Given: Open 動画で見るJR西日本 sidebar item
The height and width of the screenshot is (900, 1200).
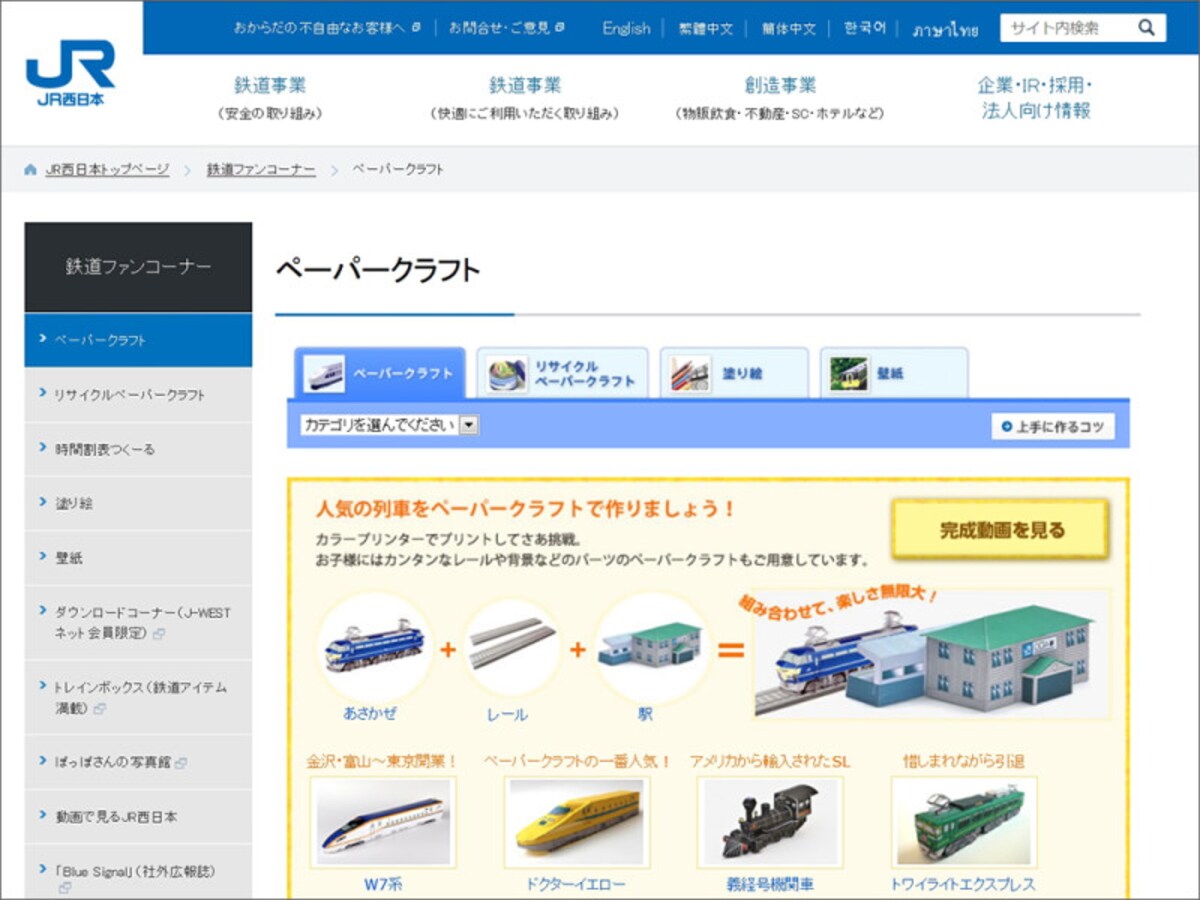Looking at the screenshot, I should [138, 816].
